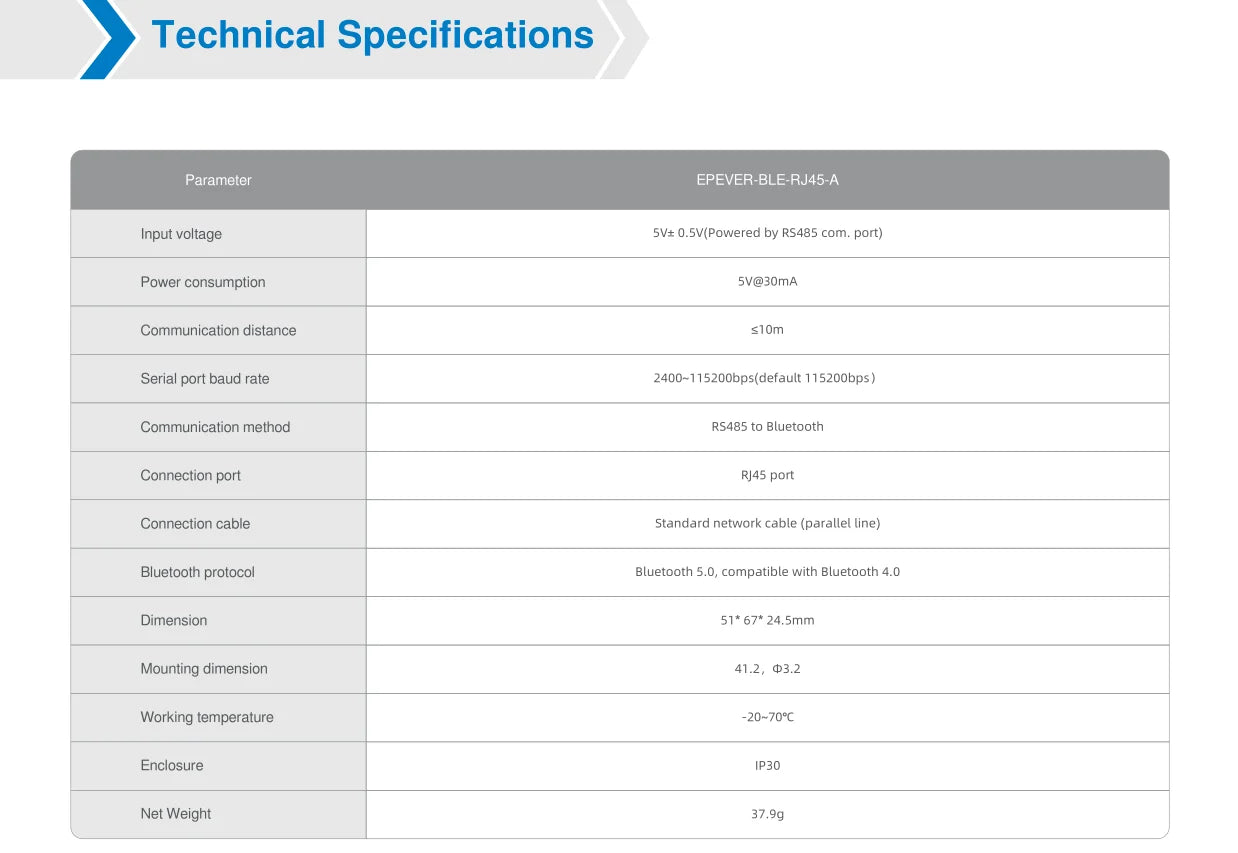The width and height of the screenshot is (1238, 853).
Task: Click the RS485 to Bluetooth value
Action: click(x=767, y=426)
